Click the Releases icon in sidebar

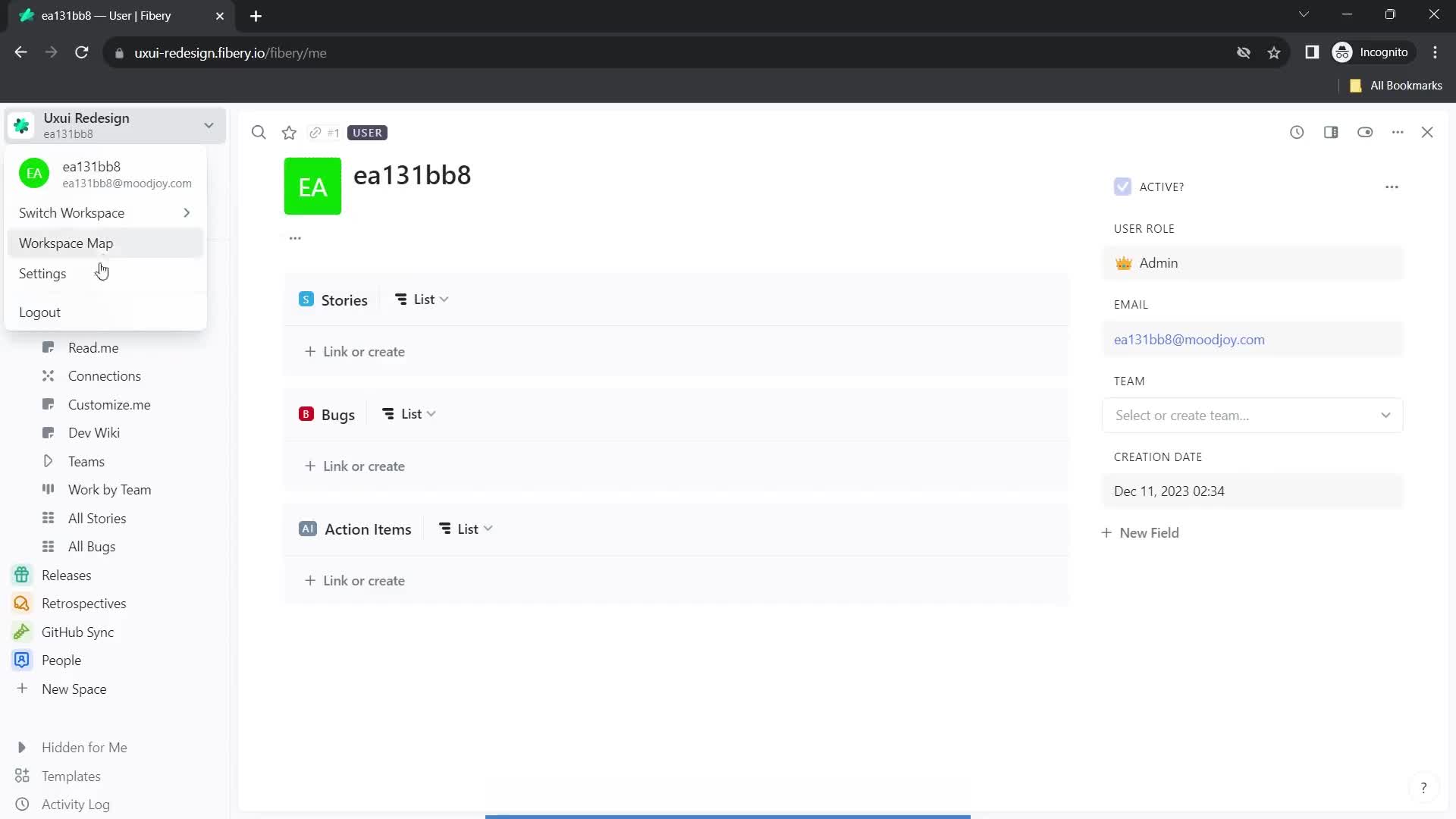click(x=22, y=575)
